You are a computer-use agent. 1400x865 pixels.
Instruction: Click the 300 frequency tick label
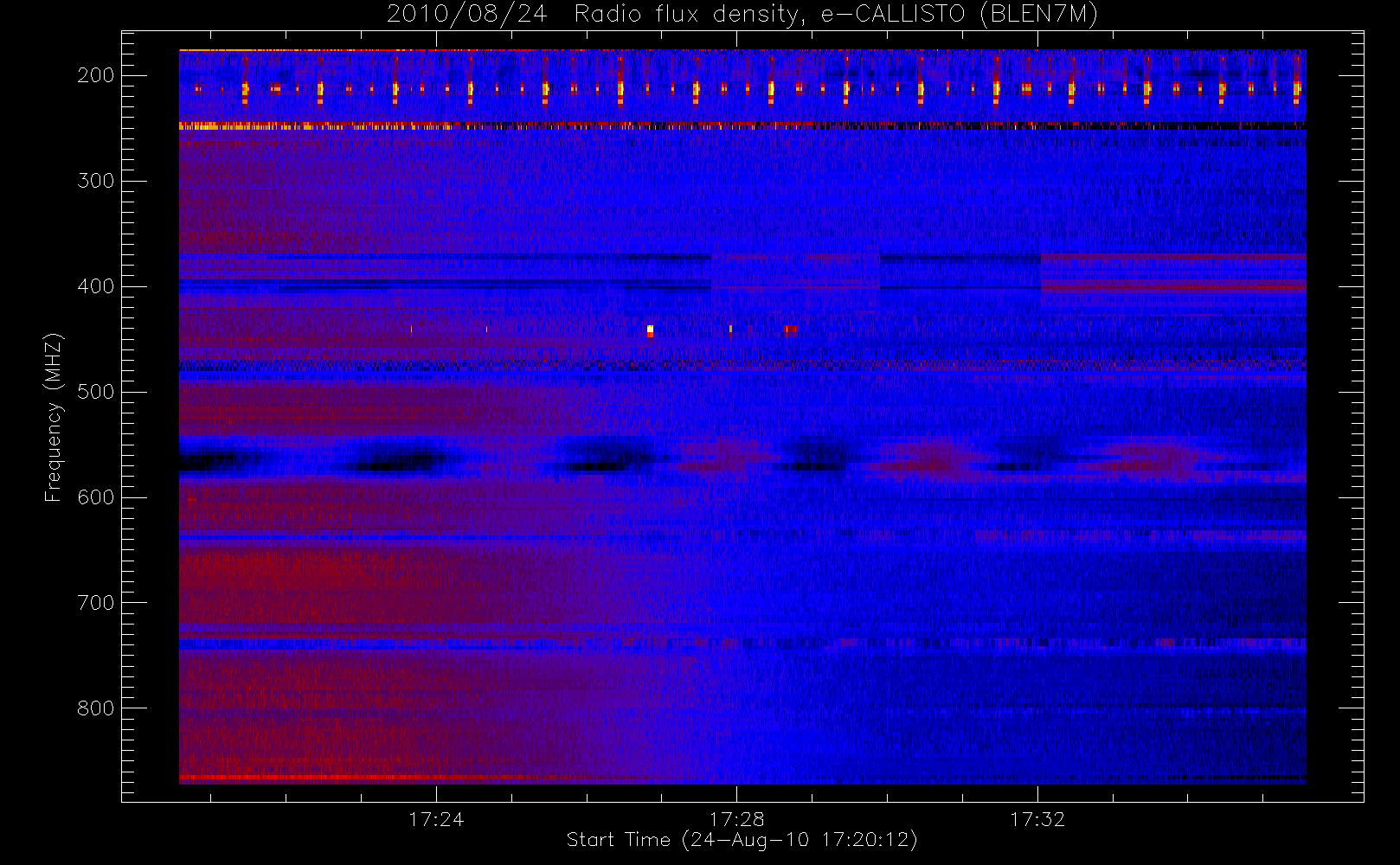coord(95,181)
